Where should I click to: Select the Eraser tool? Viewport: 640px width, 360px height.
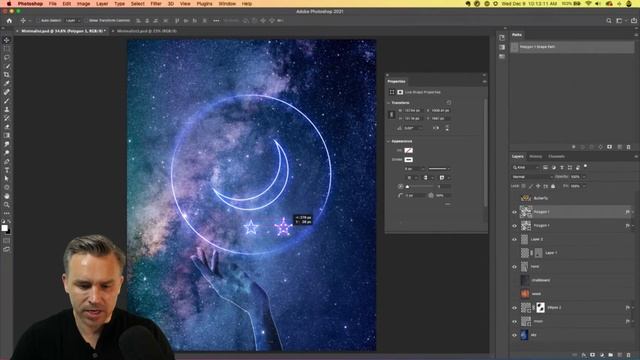7,127
